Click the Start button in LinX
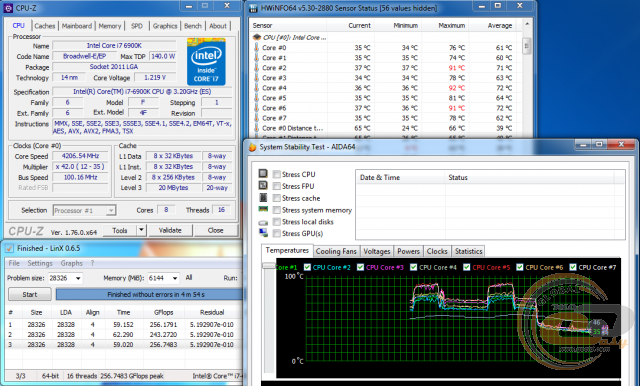Screen dimensions: 640x386 tap(30, 294)
